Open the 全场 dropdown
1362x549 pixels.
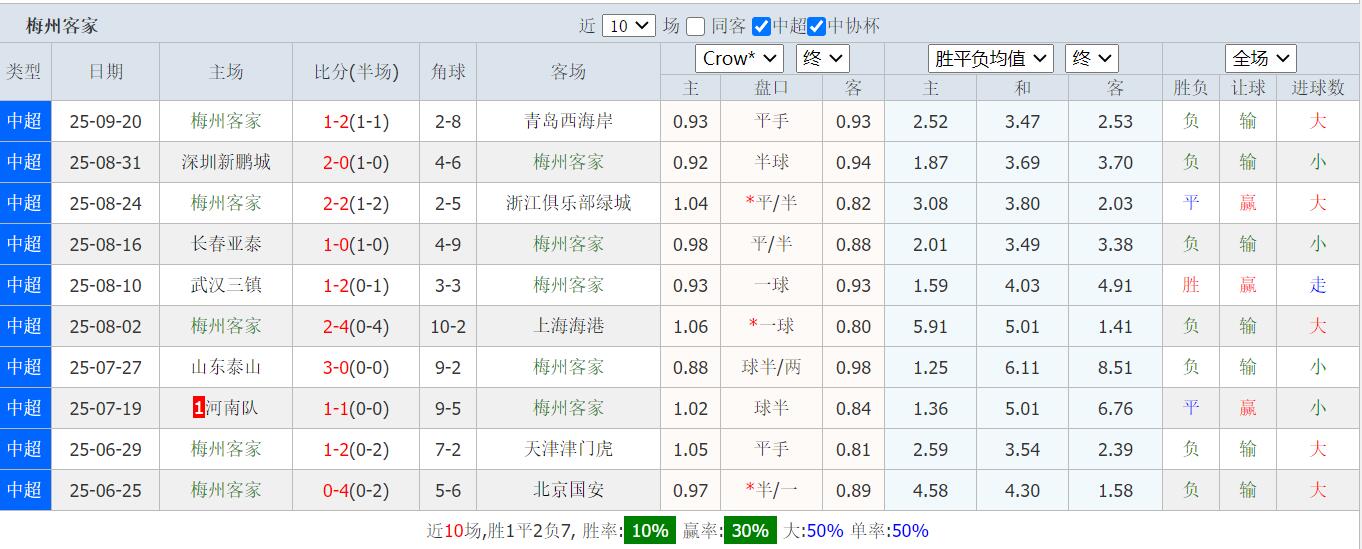[x=1260, y=59]
